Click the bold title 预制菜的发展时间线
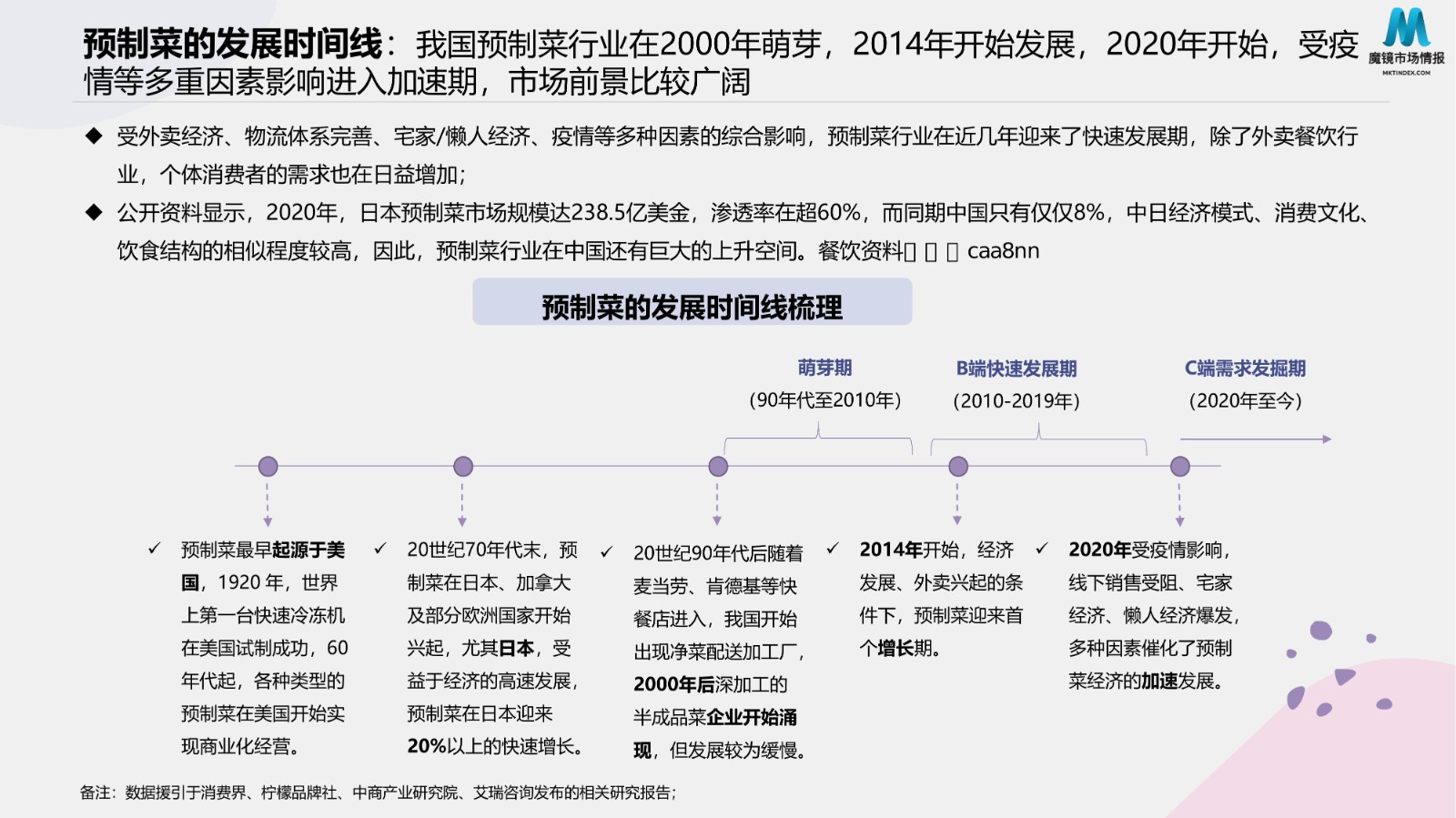 (234, 44)
